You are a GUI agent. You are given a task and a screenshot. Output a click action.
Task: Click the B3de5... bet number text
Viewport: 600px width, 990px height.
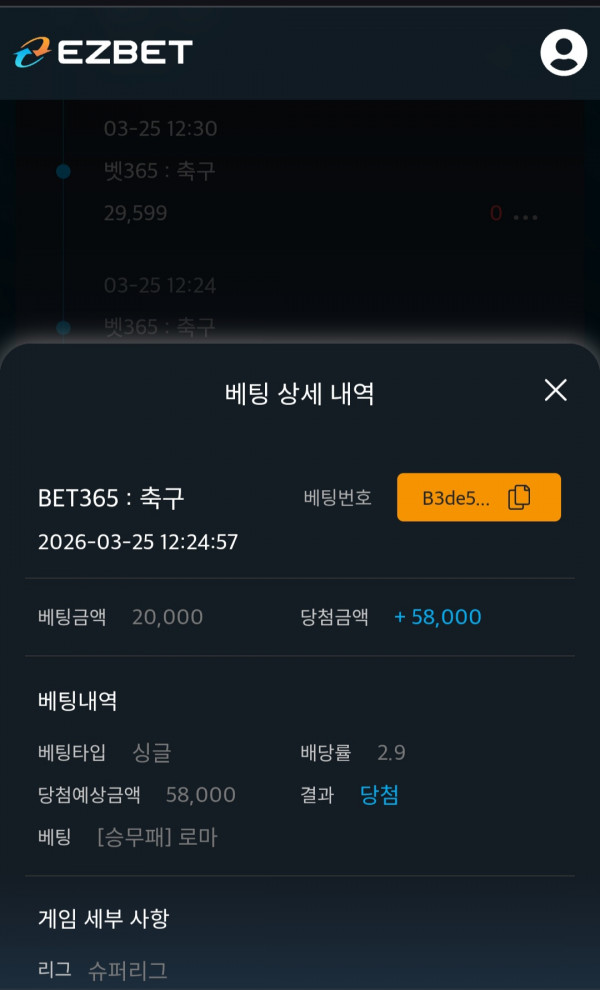[456, 498]
